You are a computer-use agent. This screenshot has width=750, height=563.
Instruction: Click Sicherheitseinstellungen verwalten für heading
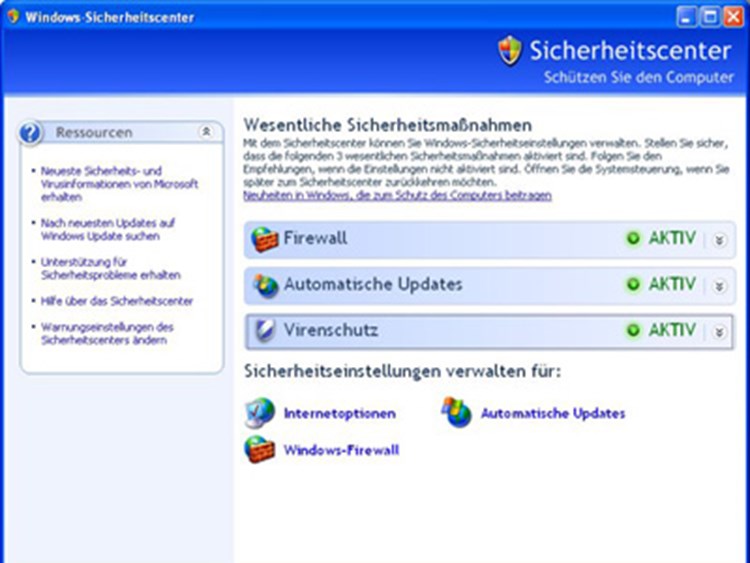coord(402,371)
